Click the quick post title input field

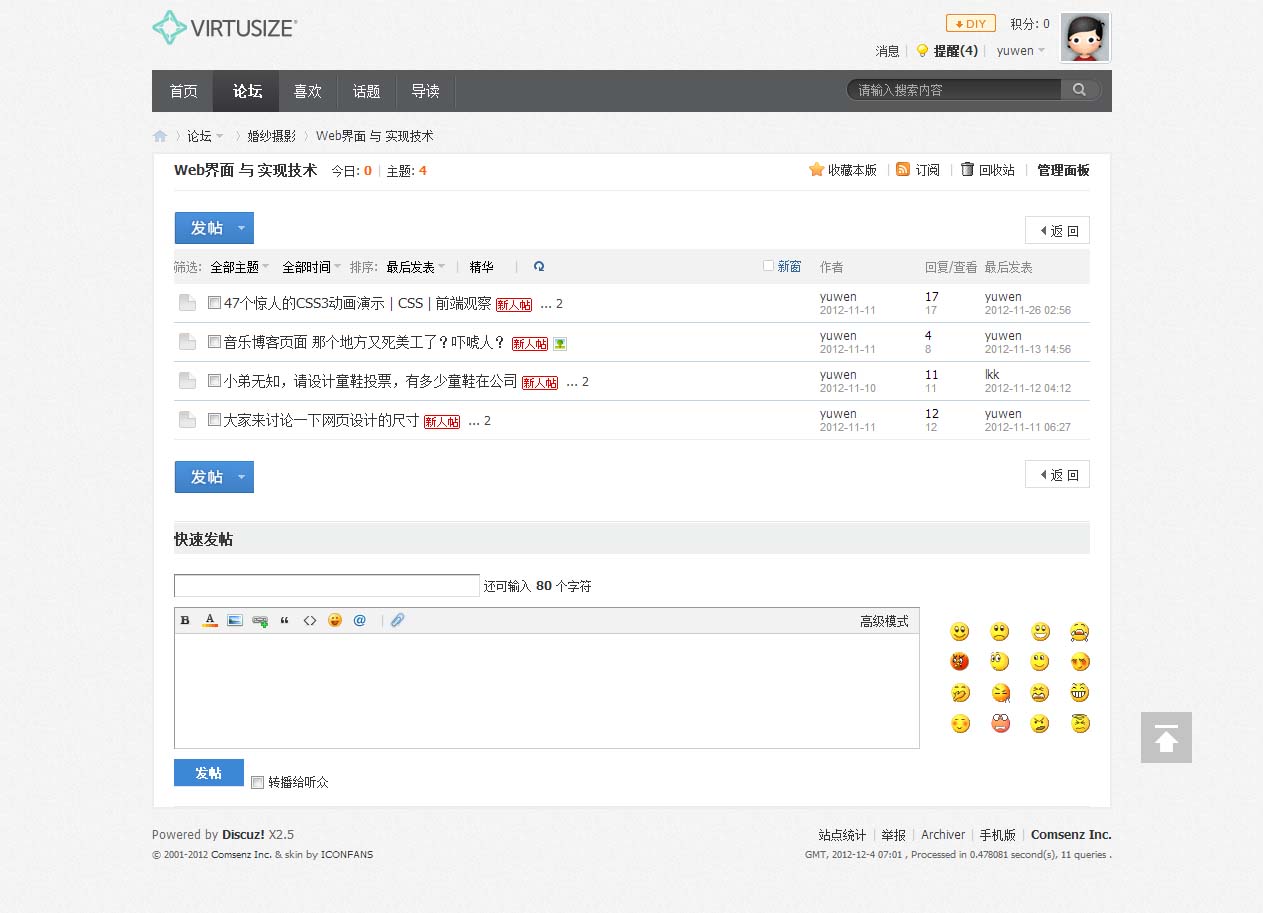327,586
